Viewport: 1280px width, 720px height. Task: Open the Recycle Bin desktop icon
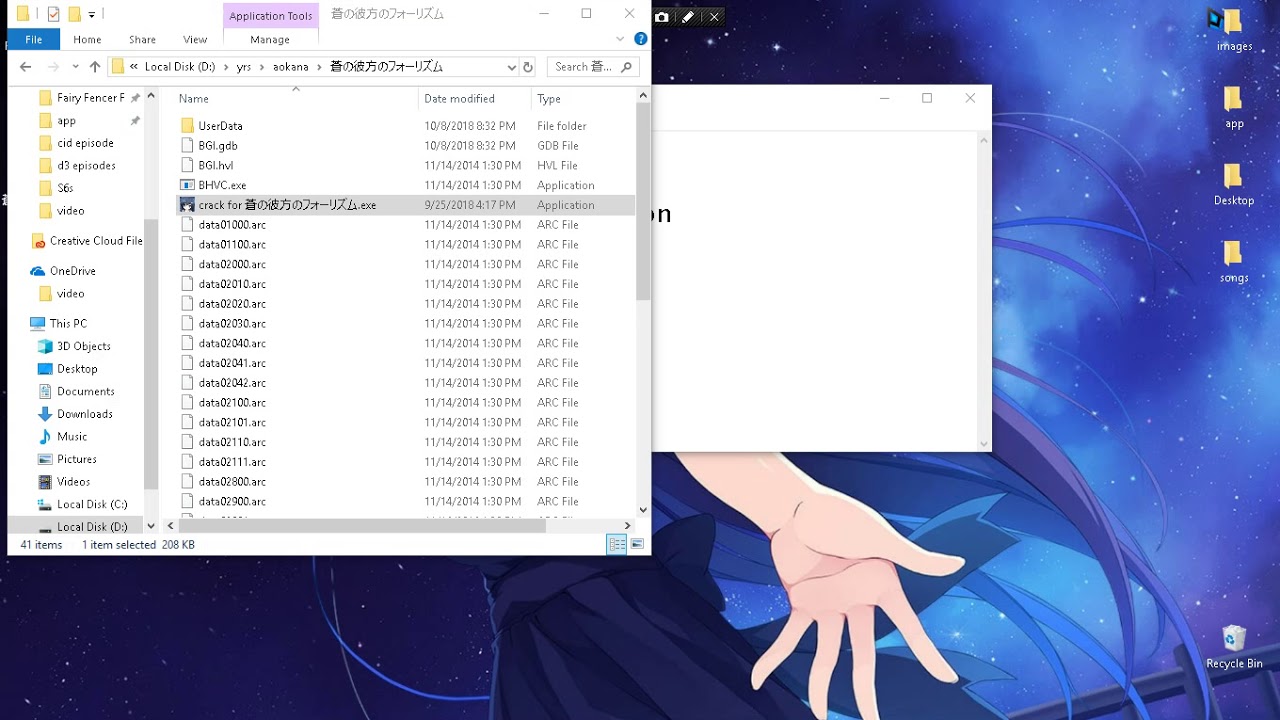point(1234,648)
